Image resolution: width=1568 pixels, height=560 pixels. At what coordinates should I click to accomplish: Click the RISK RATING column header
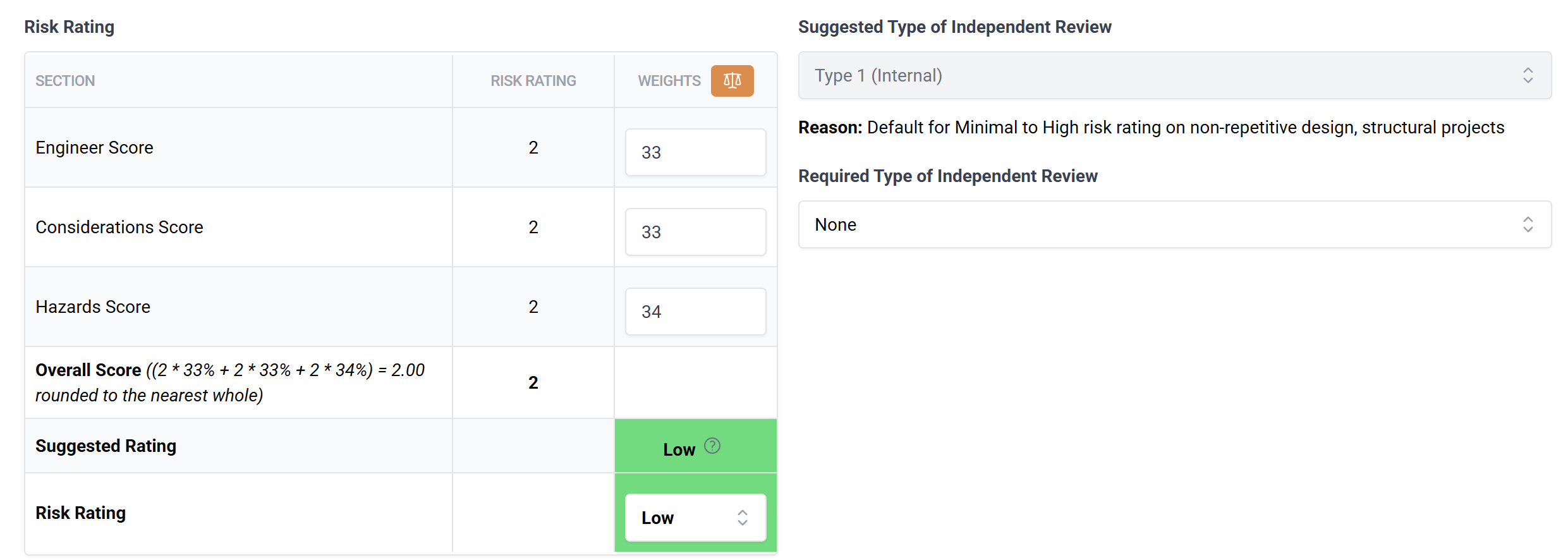pos(533,81)
